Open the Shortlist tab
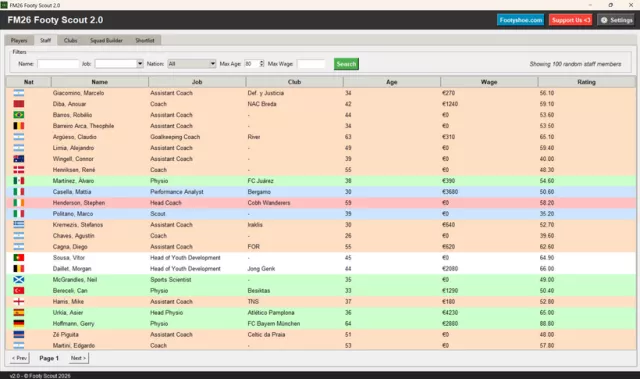 pyautogui.click(x=145, y=40)
